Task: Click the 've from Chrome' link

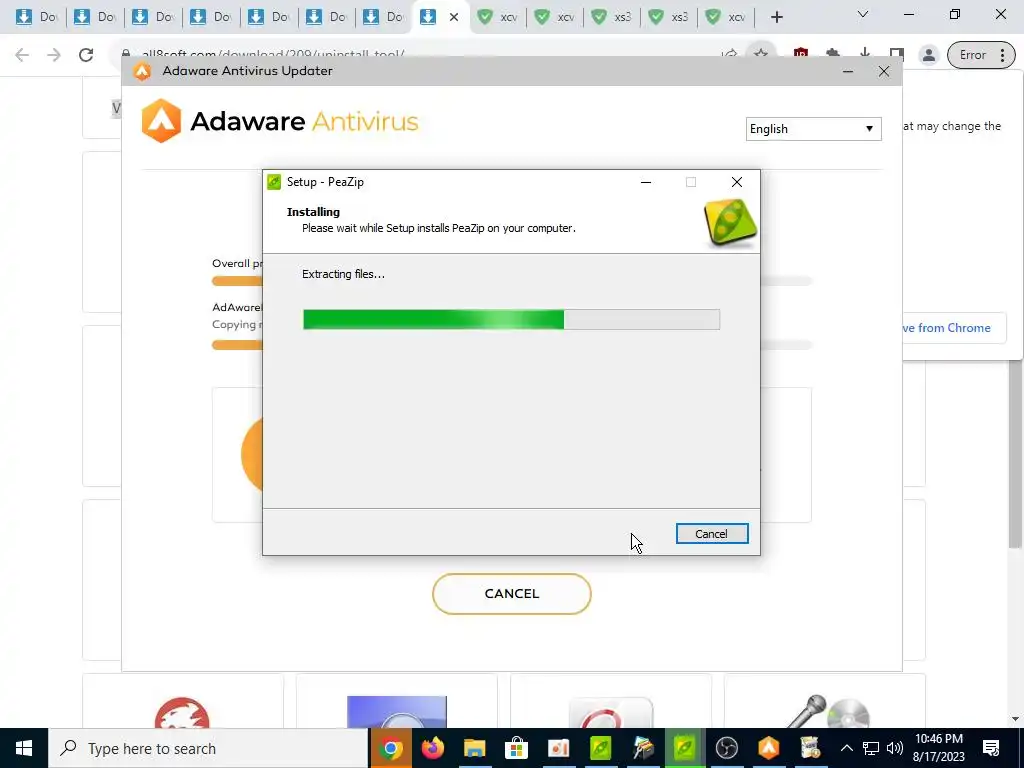Action: coord(946,328)
